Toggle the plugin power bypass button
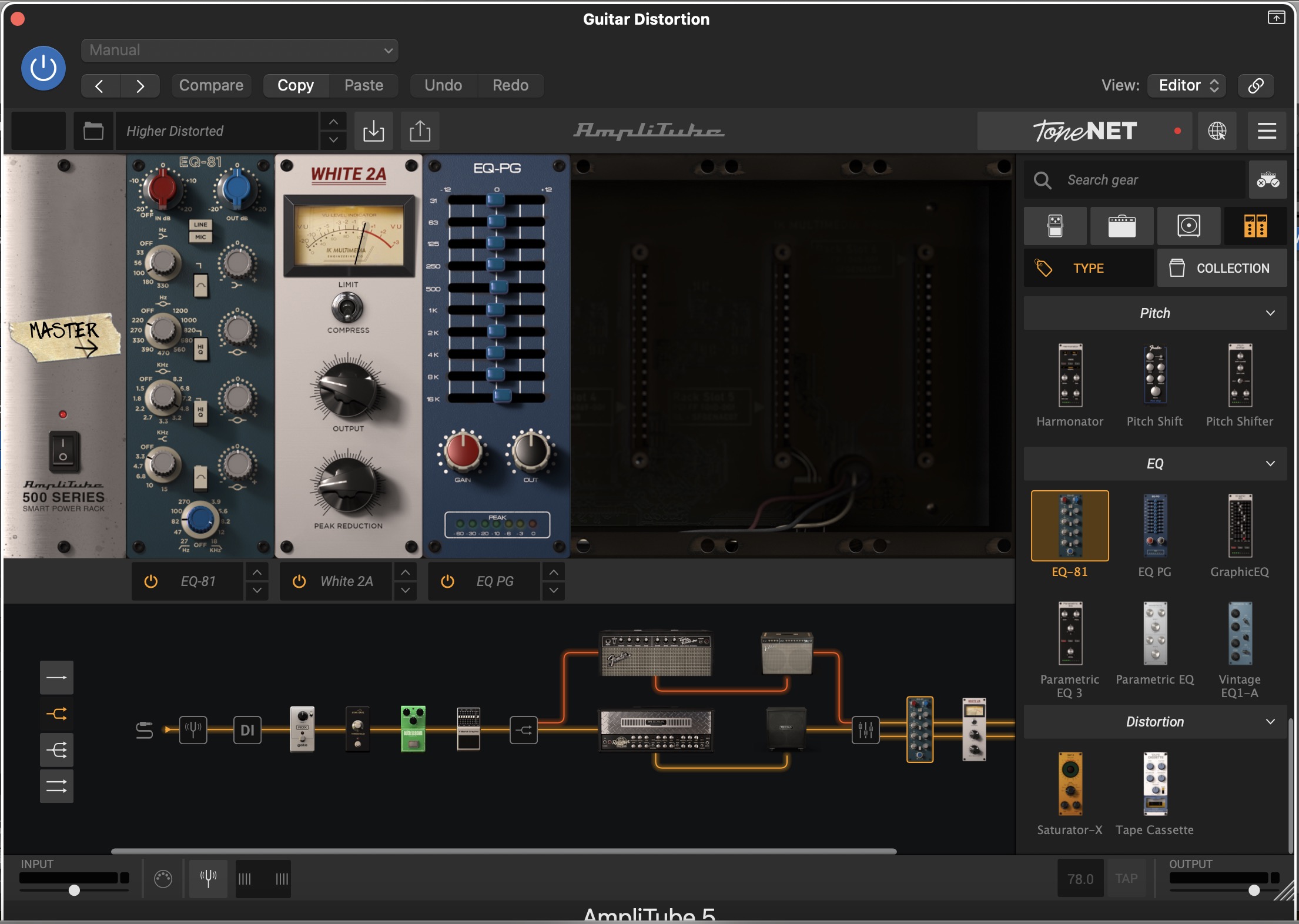This screenshot has height=924, width=1299. tap(43, 68)
